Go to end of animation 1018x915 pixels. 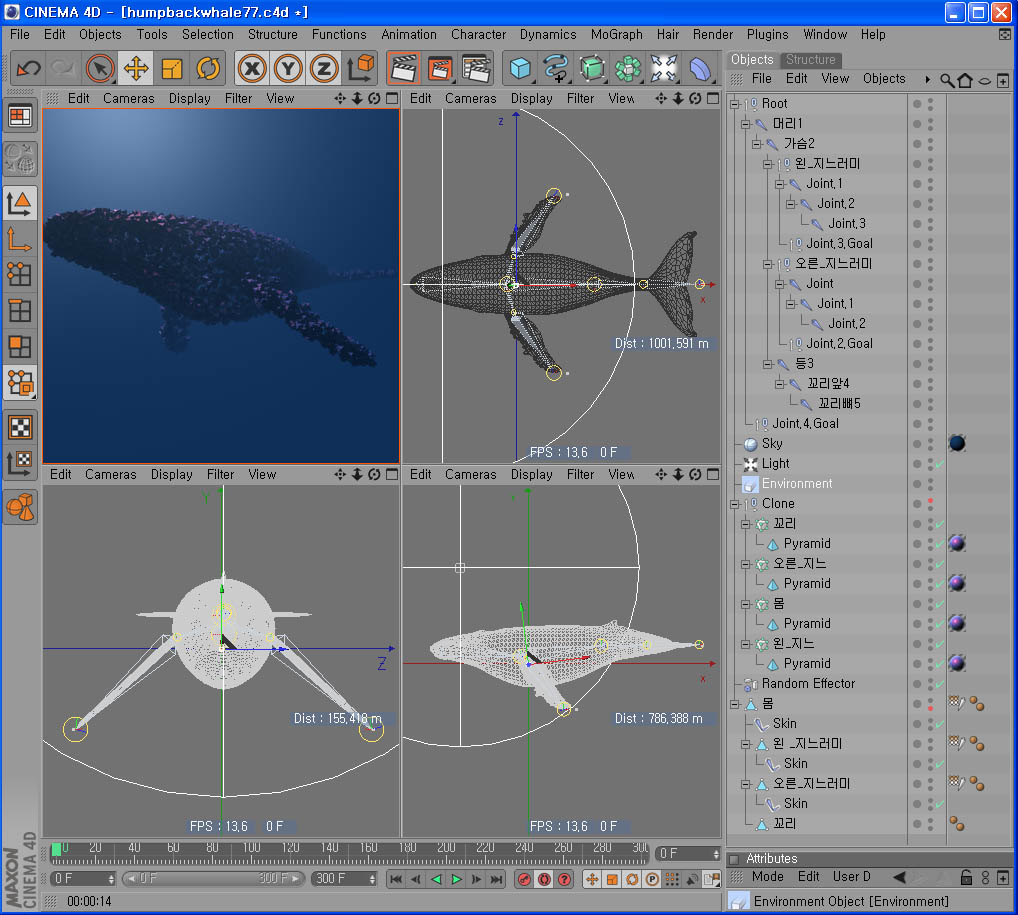click(x=497, y=879)
